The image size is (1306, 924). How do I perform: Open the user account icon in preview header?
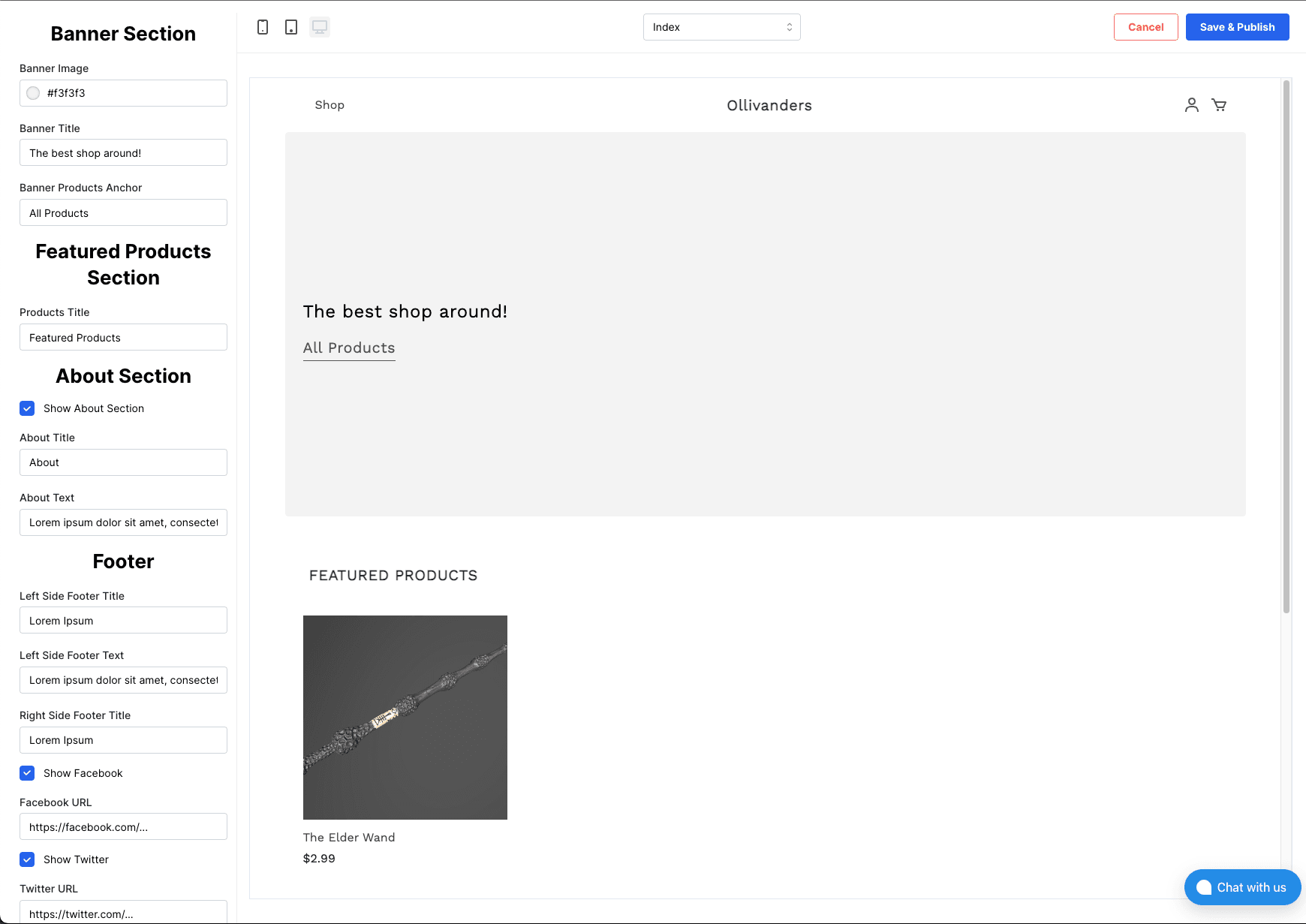pyautogui.click(x=1191, y=105)
